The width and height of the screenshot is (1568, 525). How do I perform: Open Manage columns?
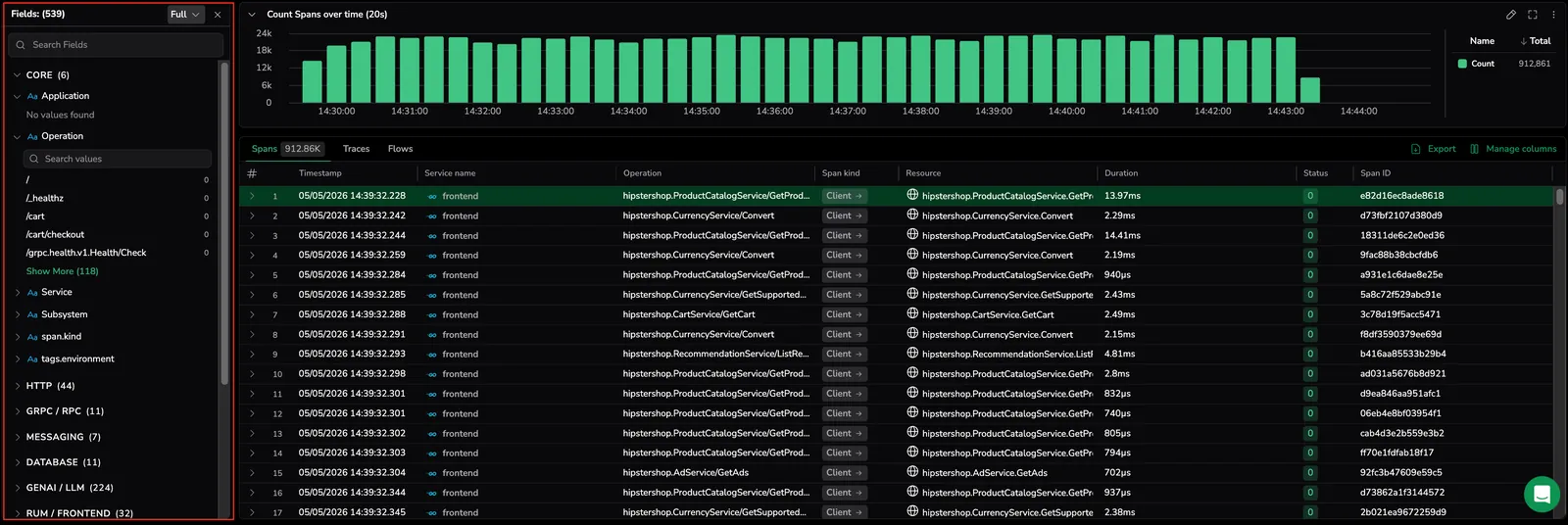(x=1513, y=149)
